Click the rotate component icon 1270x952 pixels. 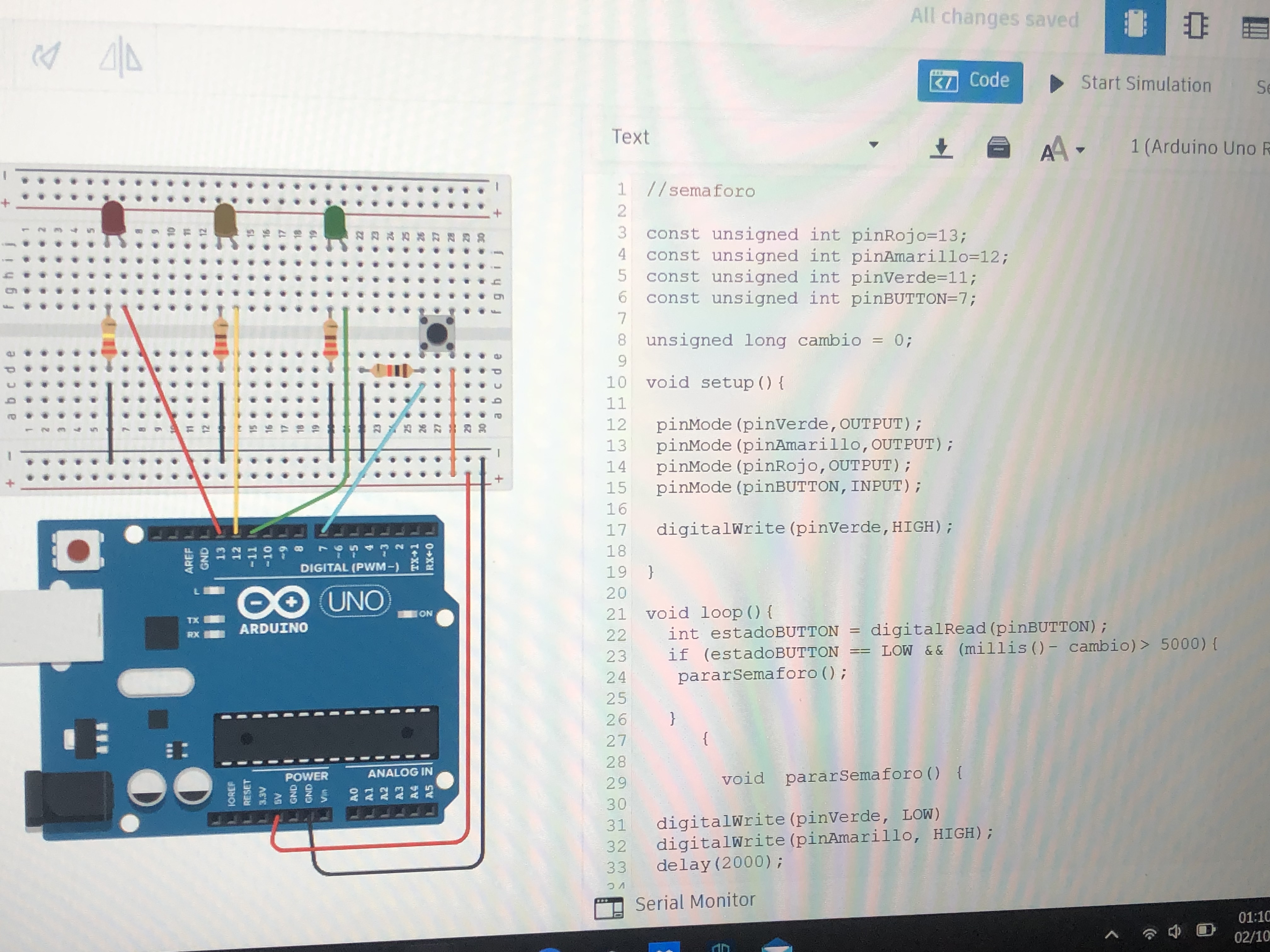coord(46,56)
